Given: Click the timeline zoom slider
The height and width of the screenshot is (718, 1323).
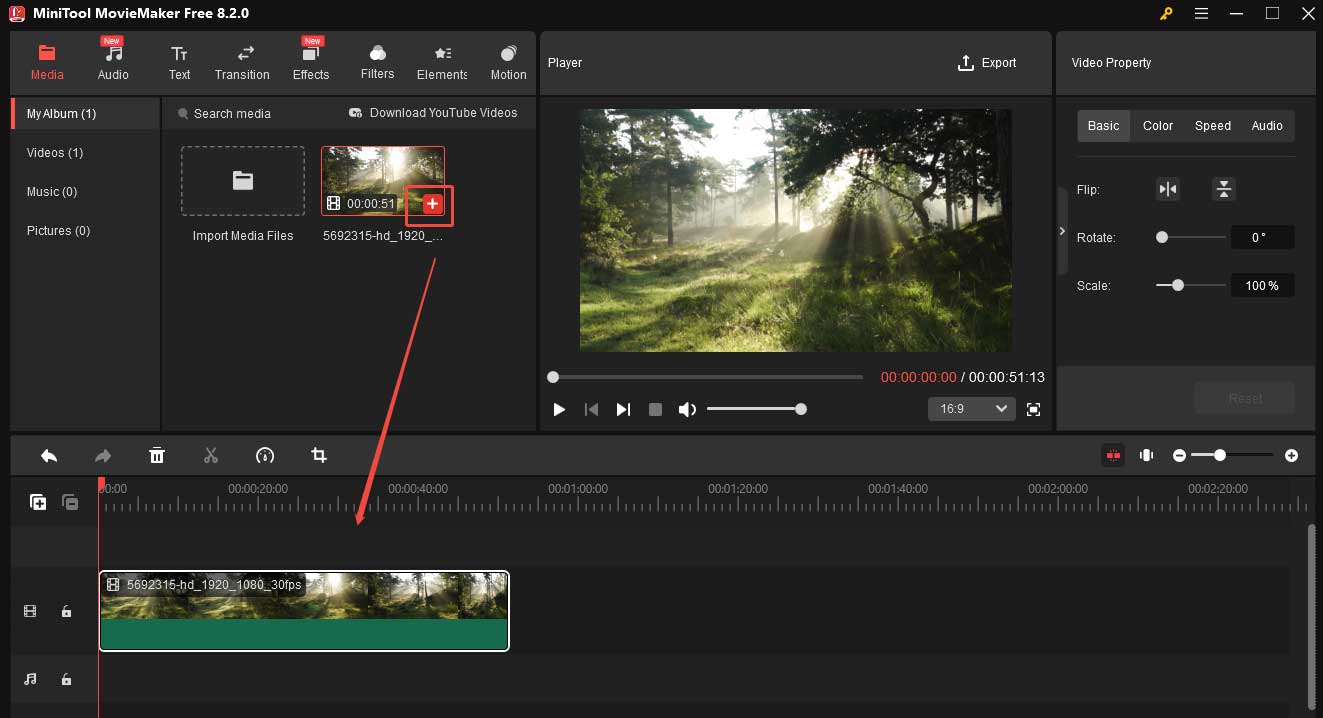Looking at the screenshot, I should [1231, 455].
